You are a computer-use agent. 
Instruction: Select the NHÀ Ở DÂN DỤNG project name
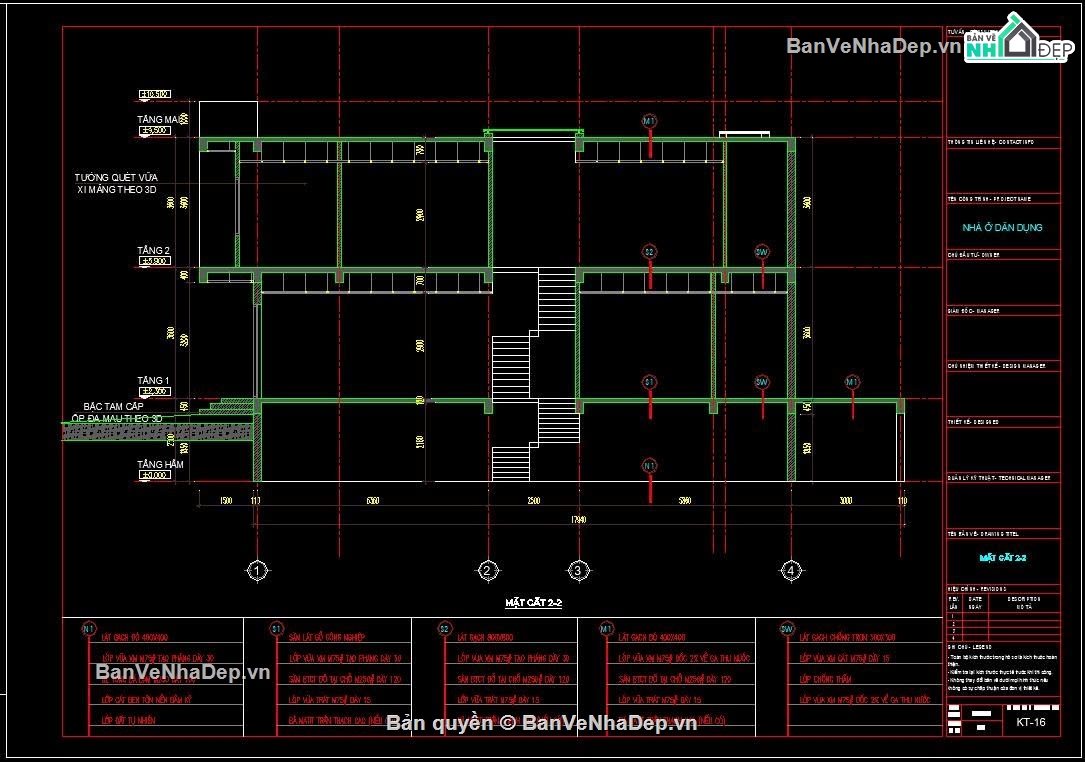coord(1002,227)
